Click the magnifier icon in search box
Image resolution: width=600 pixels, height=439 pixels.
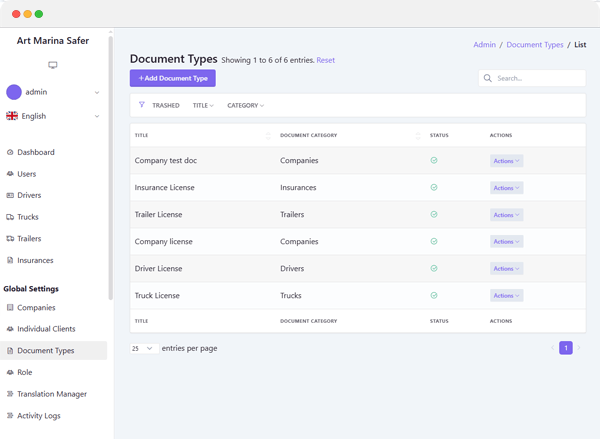pyautogui.click(x=488, y=78)
